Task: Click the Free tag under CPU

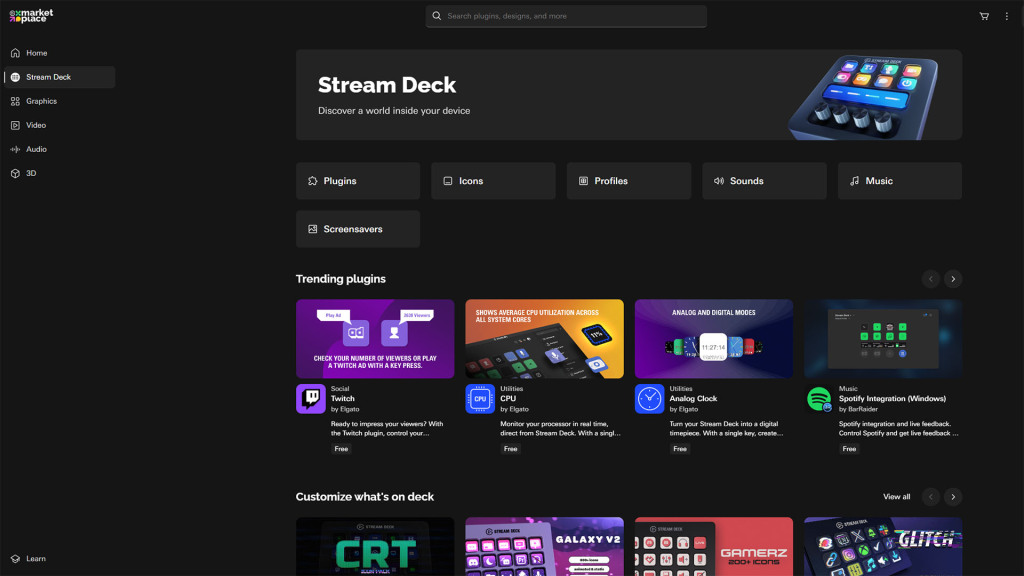Action: pyautogui.click(x=511, y=449)
